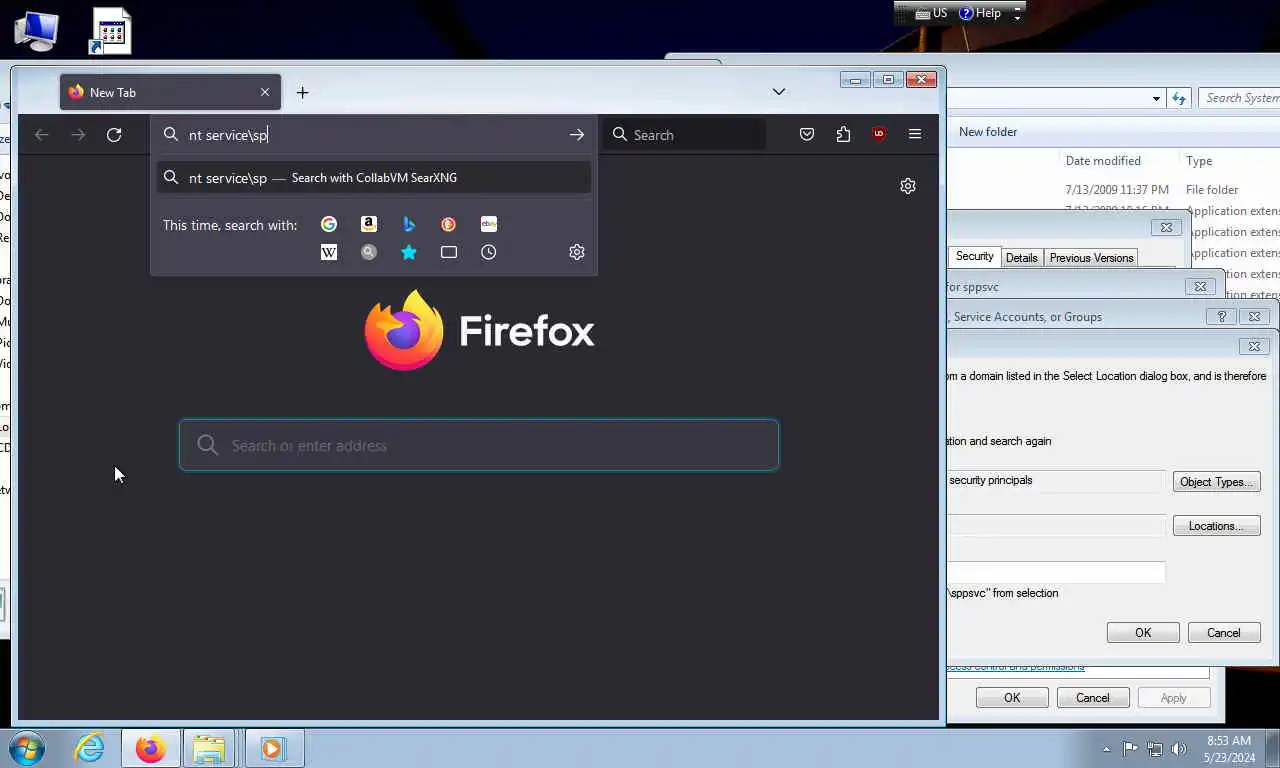Click the Firefox toolbar Search box

coord(685,134)
